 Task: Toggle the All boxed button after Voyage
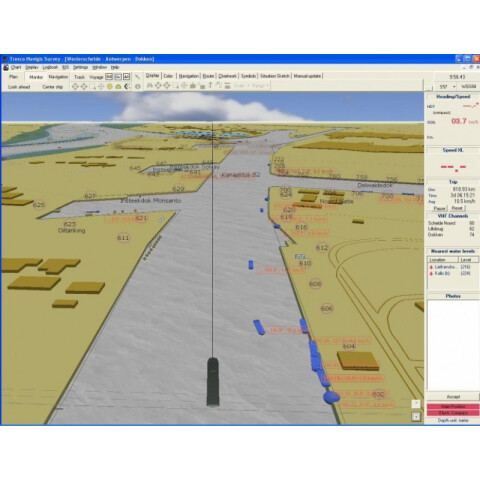pyautogui.click(x=126, y=77)
